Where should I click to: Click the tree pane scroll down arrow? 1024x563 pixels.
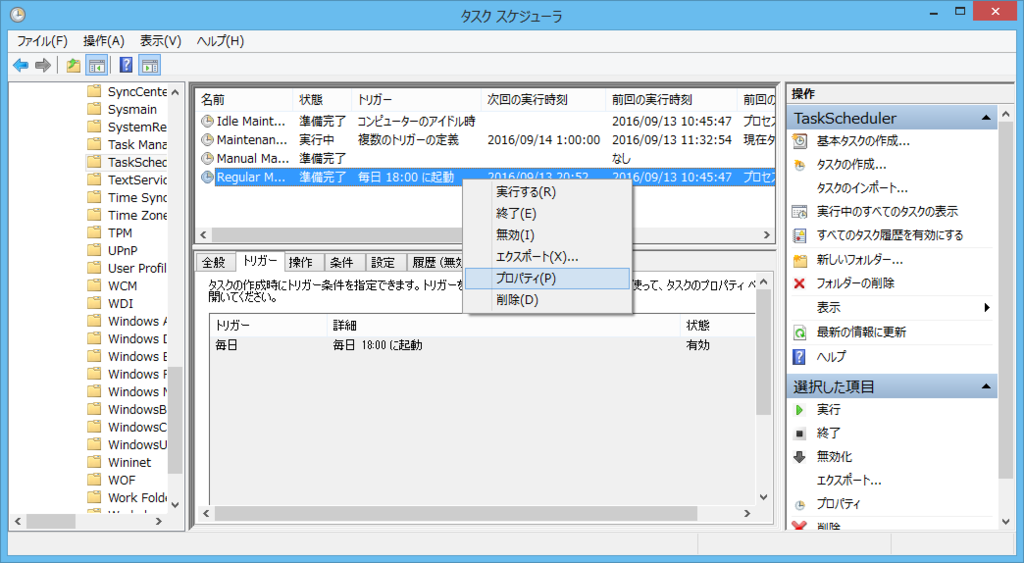coord(175,505)
